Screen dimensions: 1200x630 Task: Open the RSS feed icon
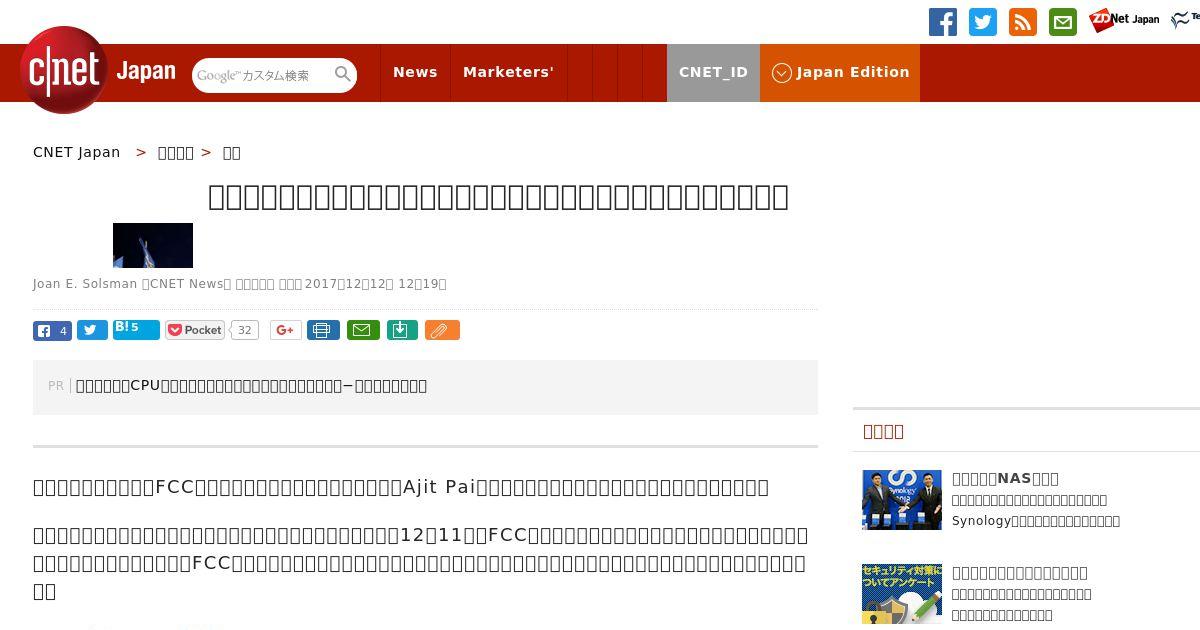(1023, 22)
